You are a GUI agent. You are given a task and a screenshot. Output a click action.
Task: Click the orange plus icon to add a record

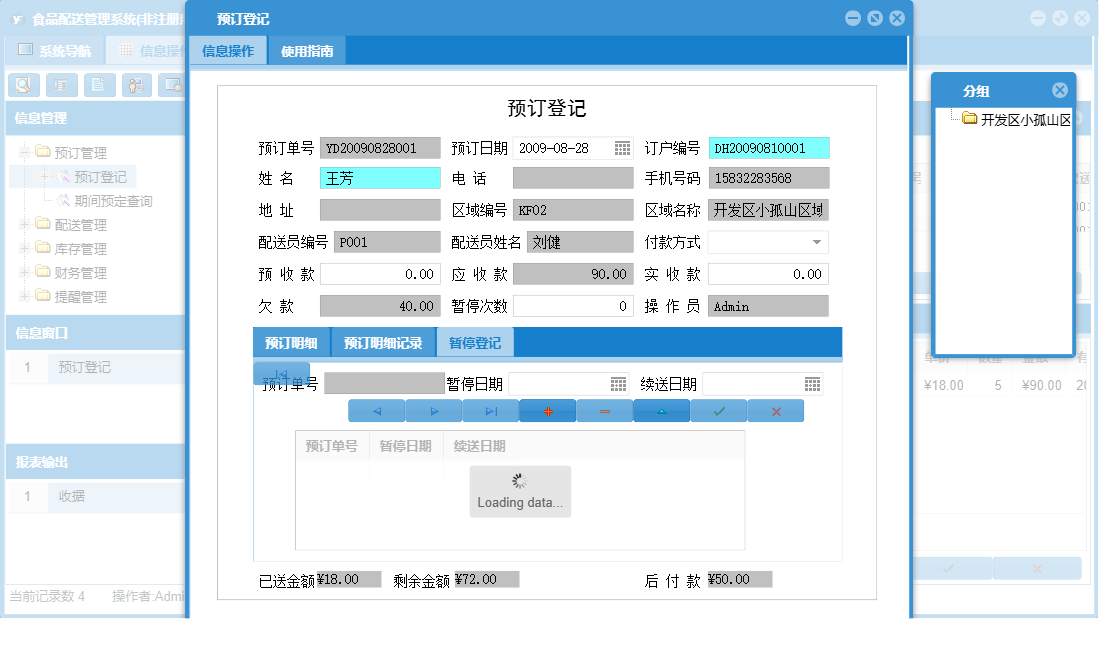point(547,410)
